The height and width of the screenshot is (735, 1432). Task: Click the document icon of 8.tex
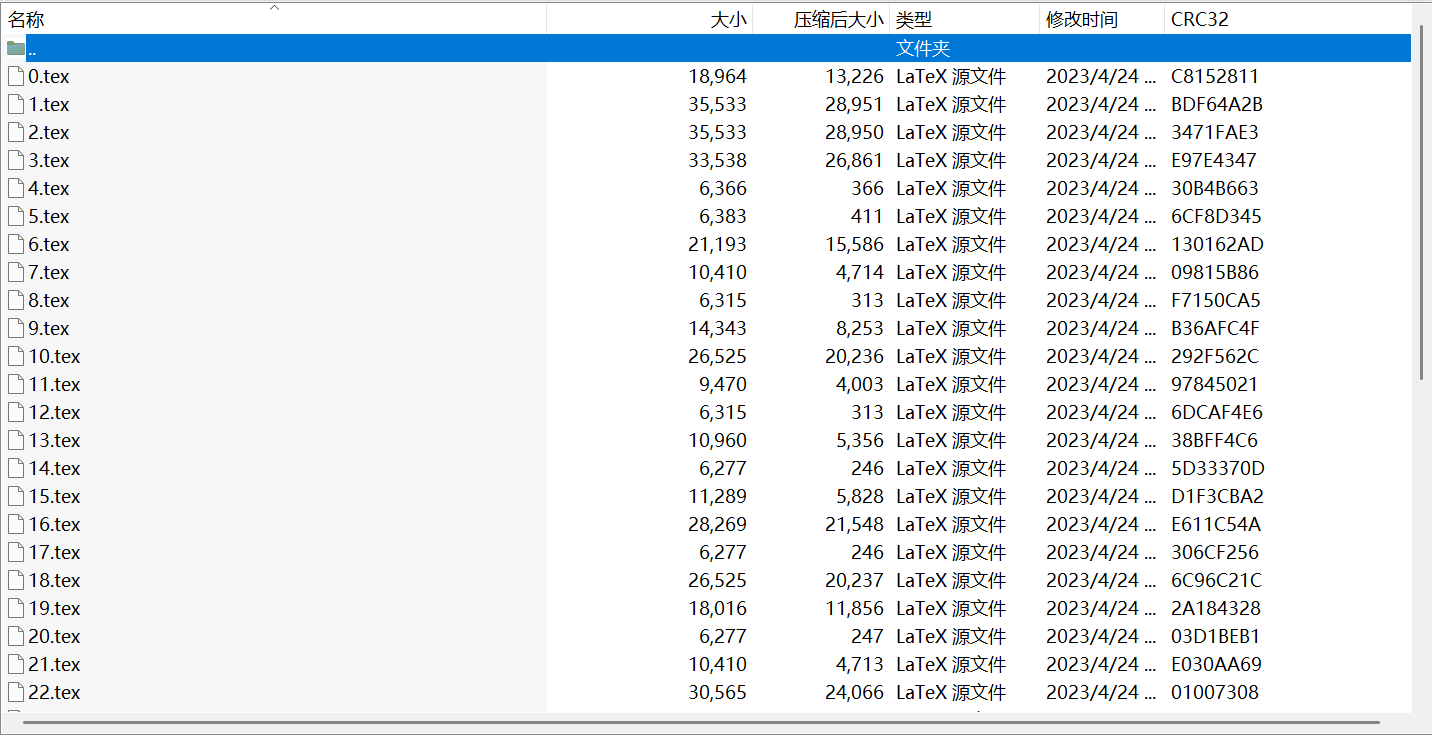pyautogui.click(x=16, y=300)
